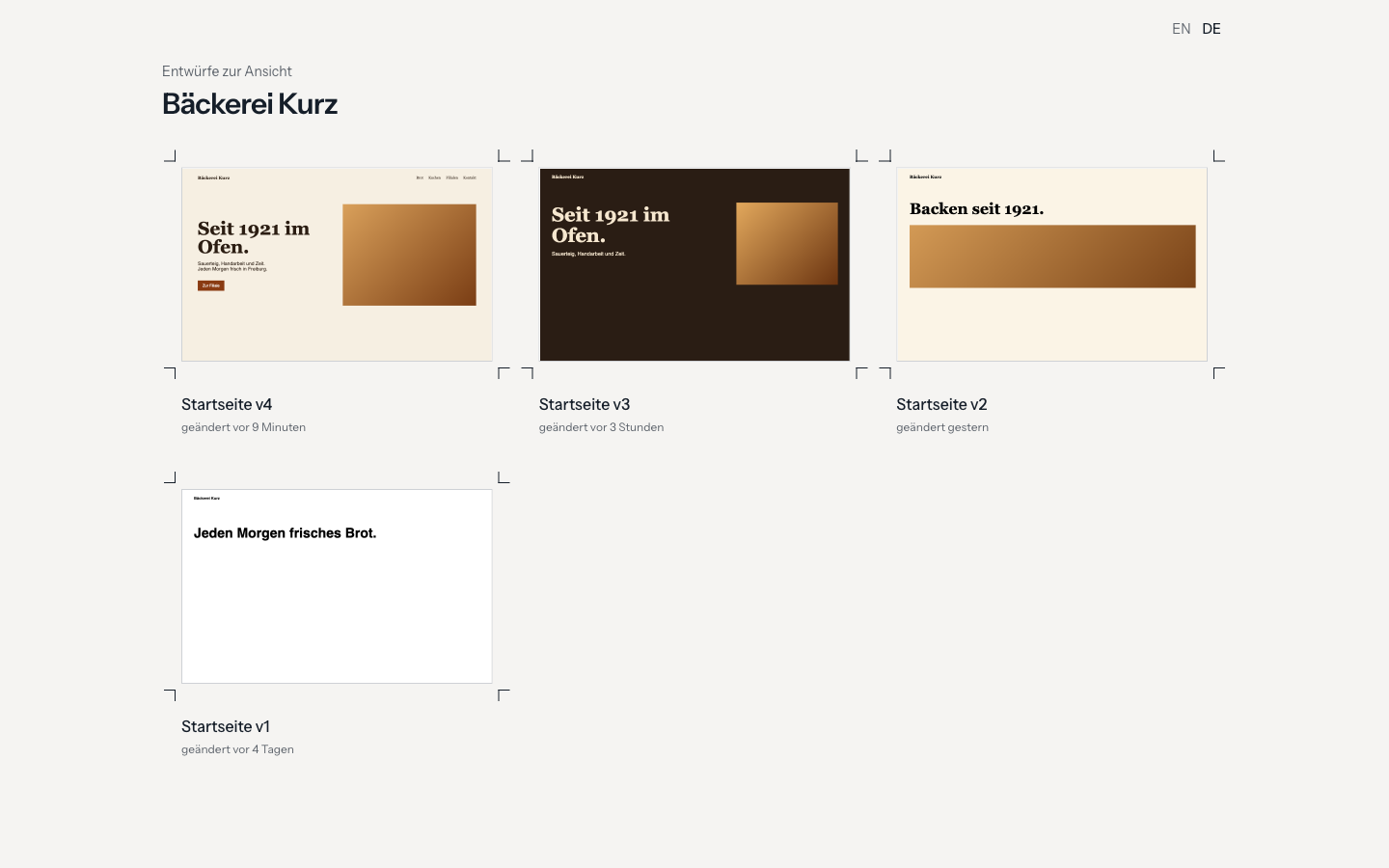Click 'geändert vor 3 Stunden' timestamp

pos(601,427)
